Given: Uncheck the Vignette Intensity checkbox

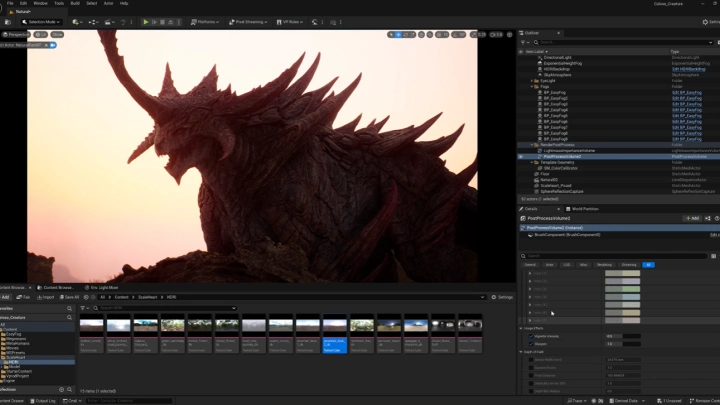Looking at the screenshot, I should tap(531, 336).
